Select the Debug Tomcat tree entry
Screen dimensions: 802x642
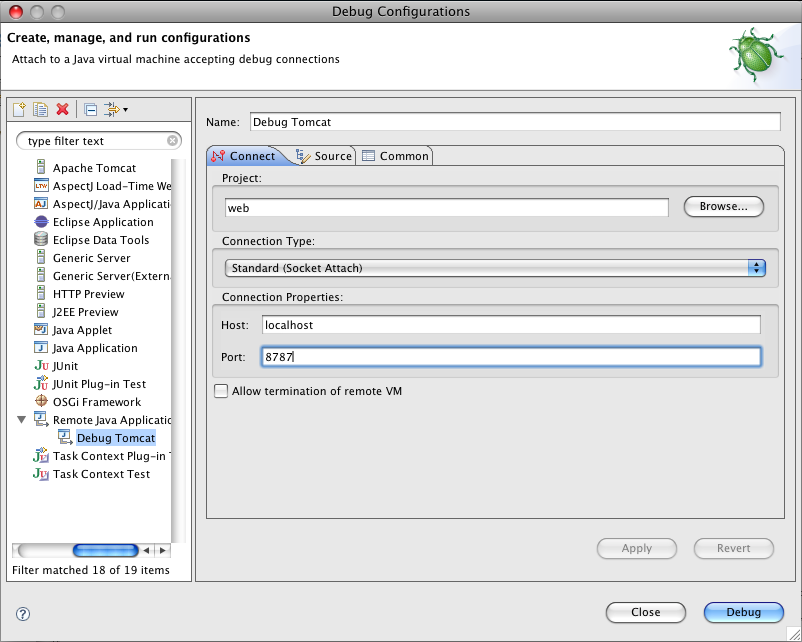(116, 438)
